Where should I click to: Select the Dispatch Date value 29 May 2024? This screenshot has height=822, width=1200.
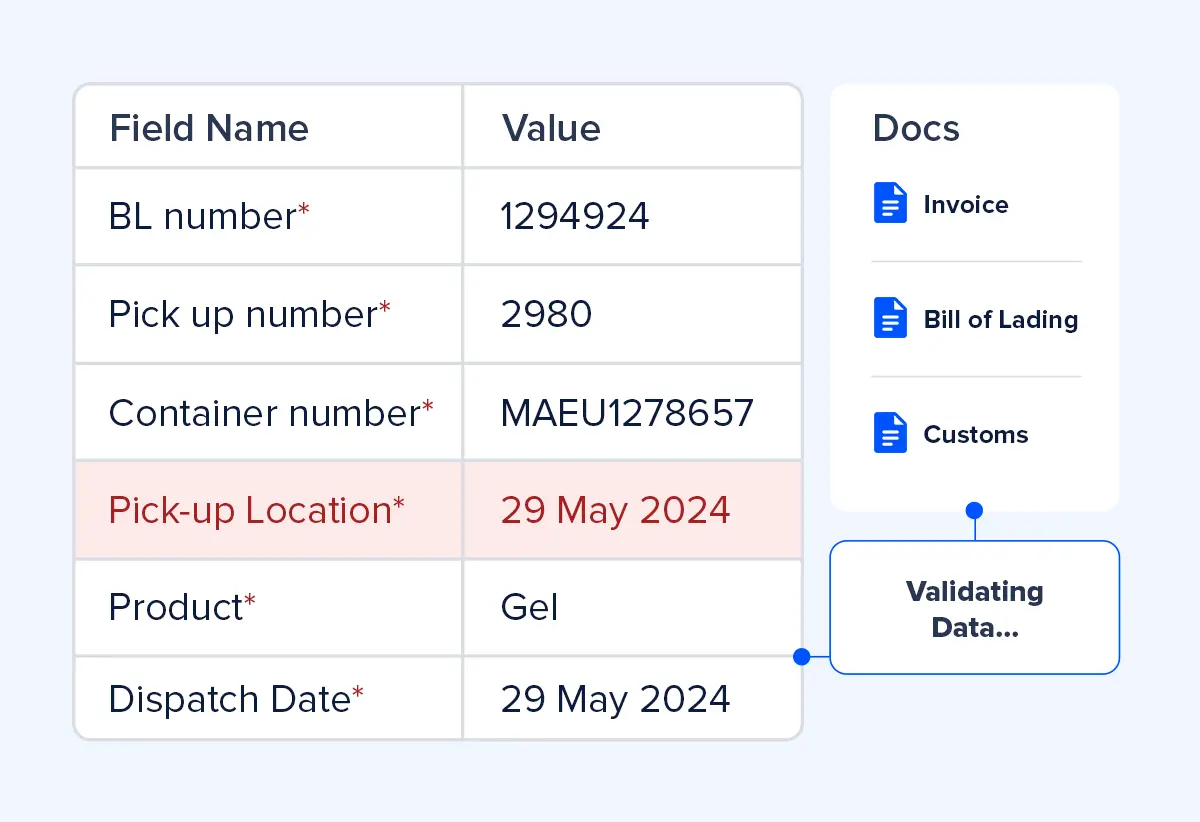615,699
